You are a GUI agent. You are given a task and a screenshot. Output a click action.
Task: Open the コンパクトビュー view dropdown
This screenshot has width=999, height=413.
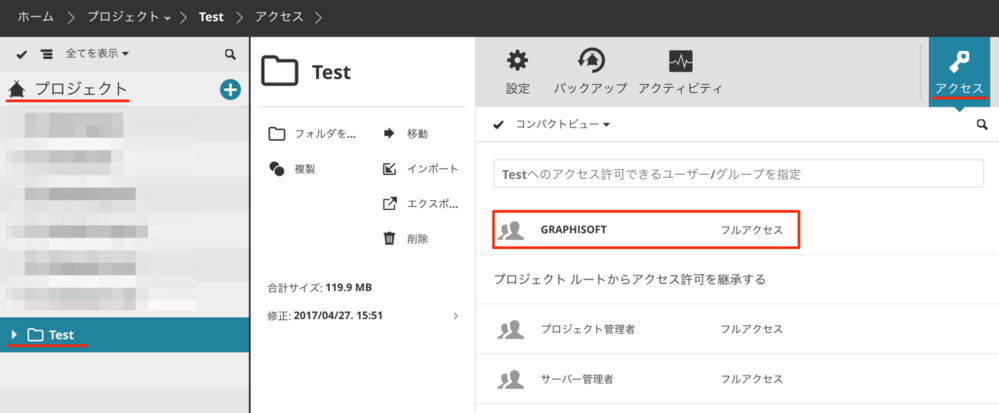563,124
